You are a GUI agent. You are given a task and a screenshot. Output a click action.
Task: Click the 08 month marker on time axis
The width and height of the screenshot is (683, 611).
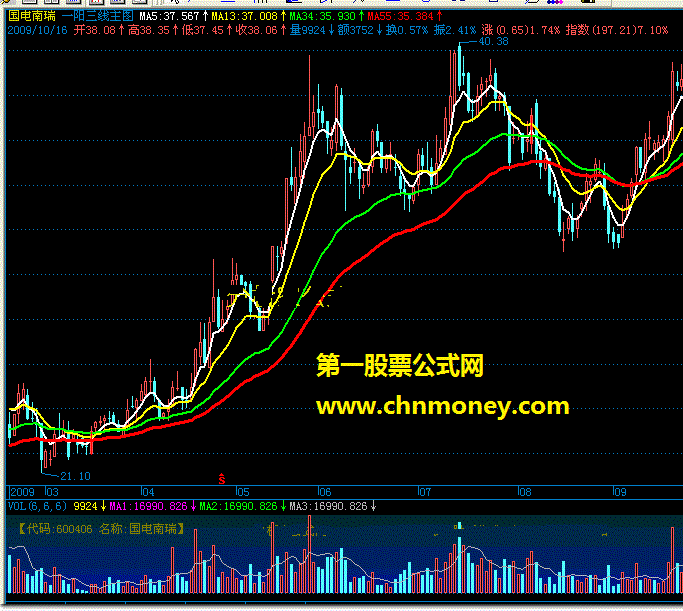tap(525, 492)
